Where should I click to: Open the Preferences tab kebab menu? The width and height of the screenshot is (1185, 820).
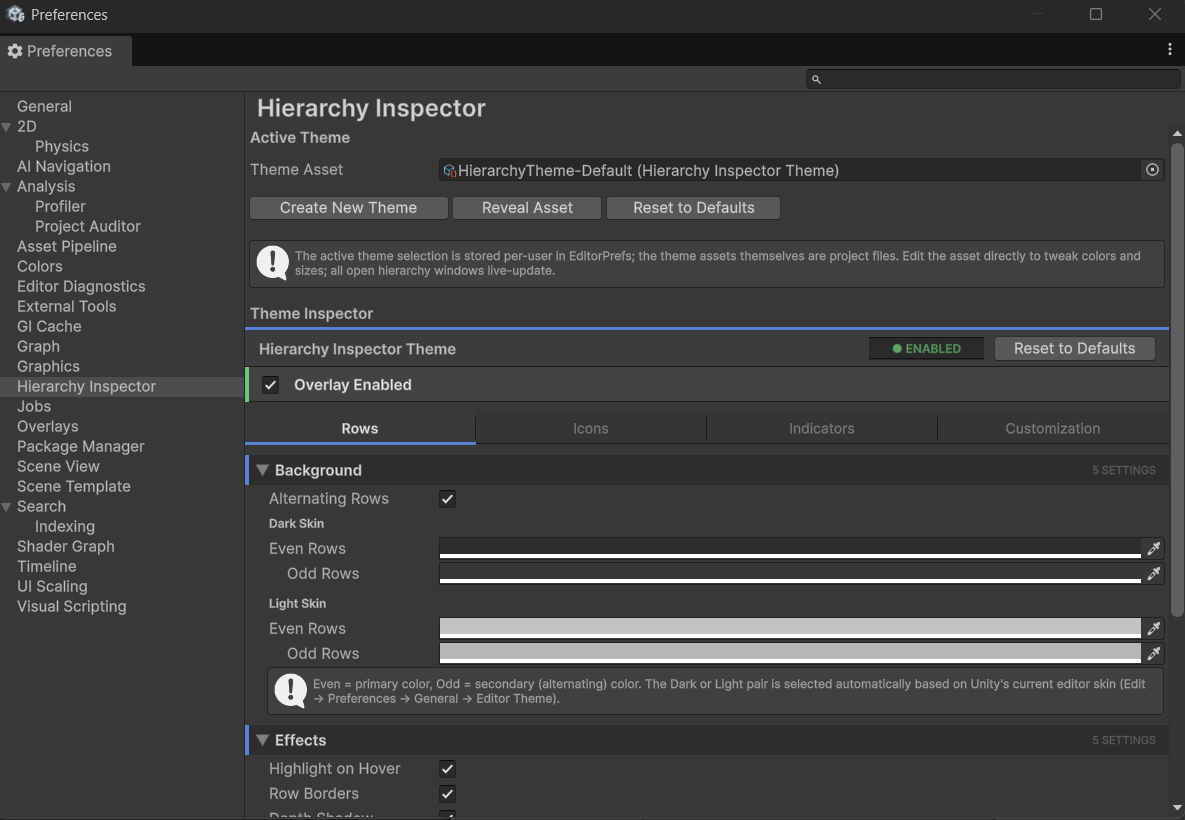coord(1170,50)
